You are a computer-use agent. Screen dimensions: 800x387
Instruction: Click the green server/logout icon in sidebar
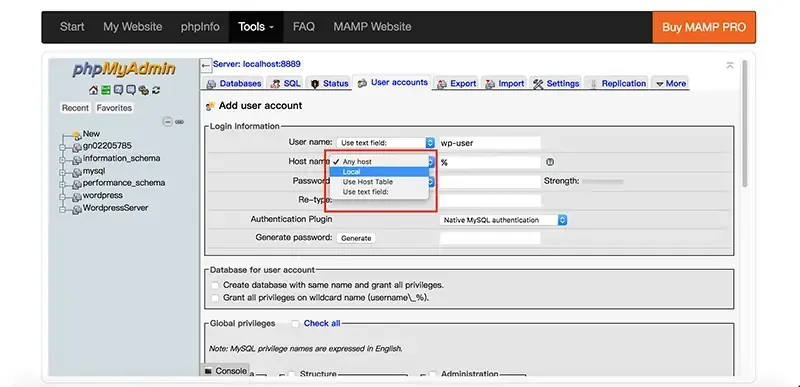tap(106, 90)
